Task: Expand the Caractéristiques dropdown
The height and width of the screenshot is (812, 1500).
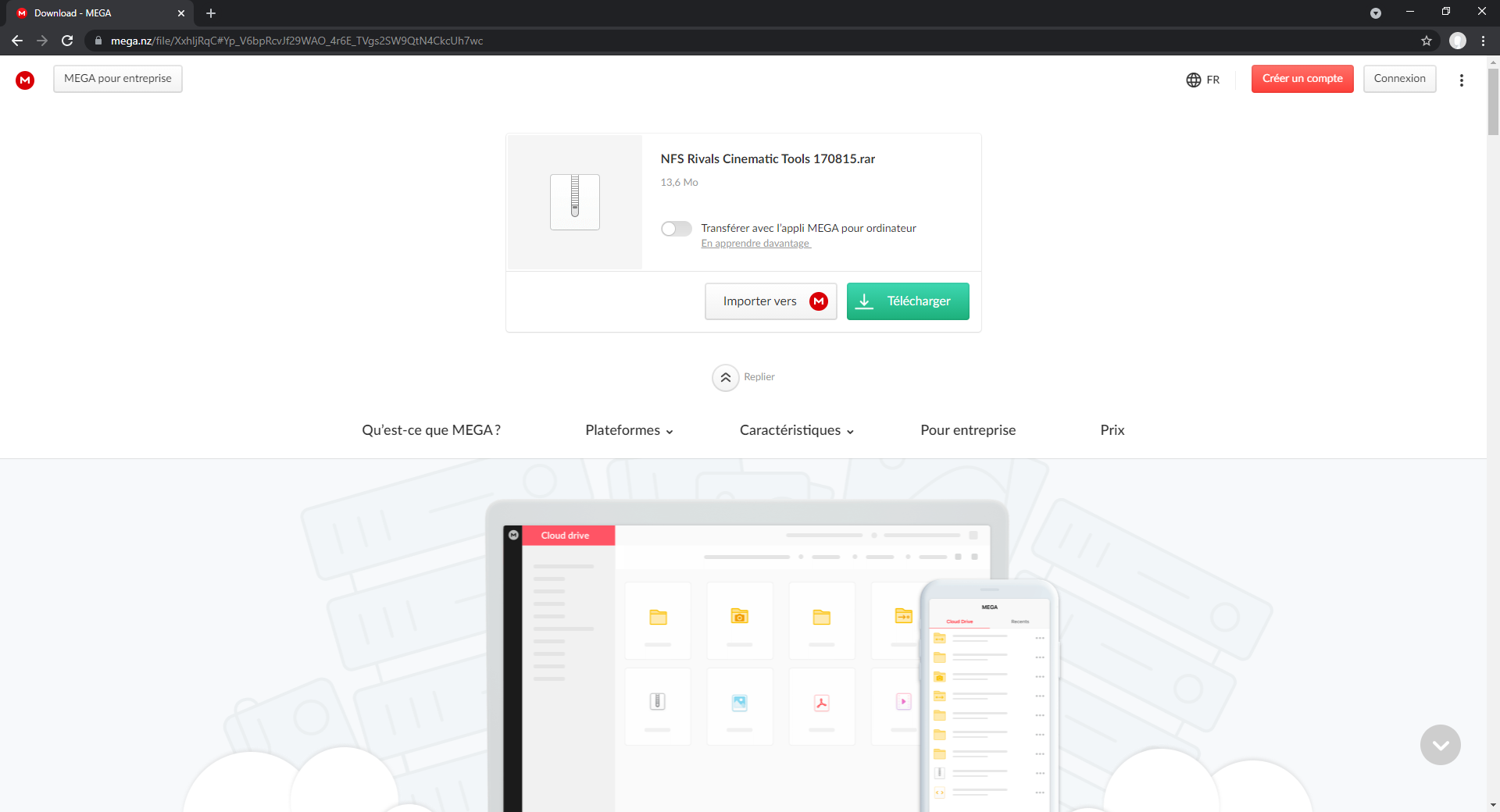Action: point(797,430)
